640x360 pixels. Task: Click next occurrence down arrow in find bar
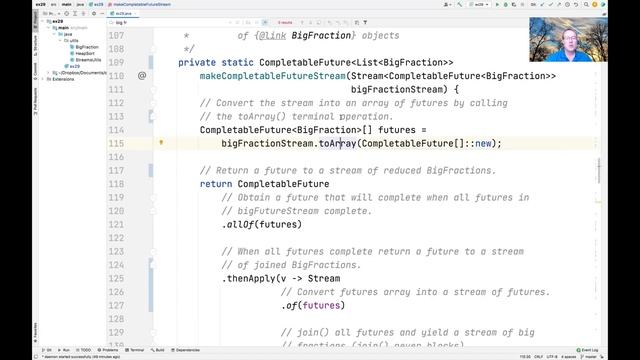[310, 22]
